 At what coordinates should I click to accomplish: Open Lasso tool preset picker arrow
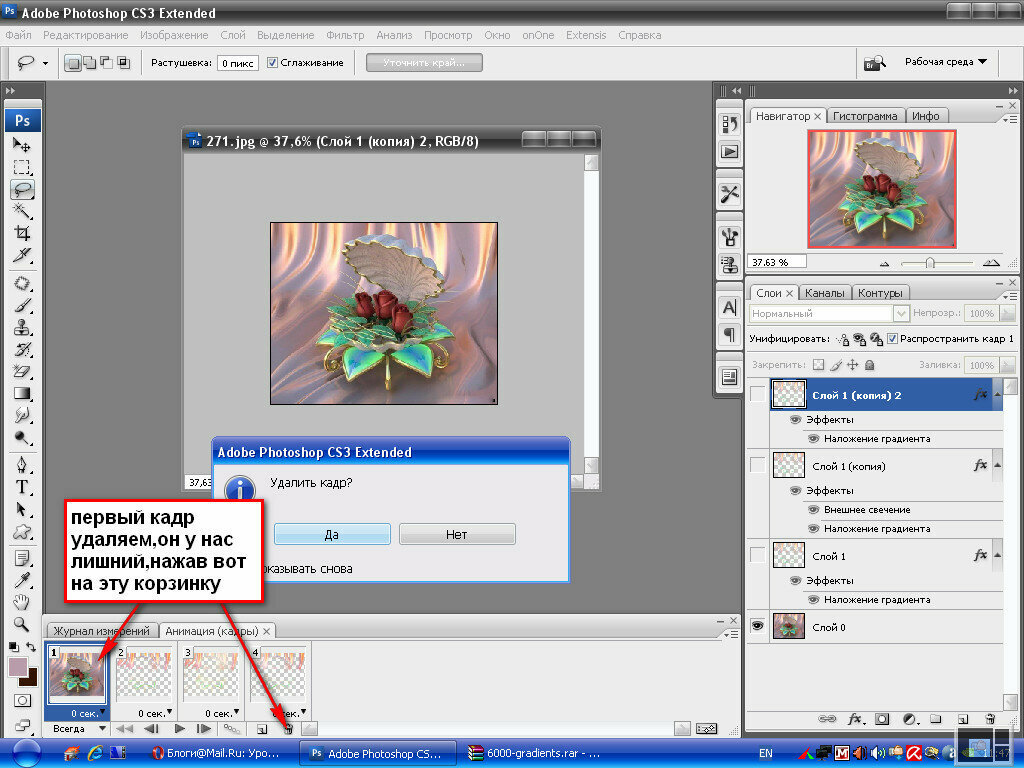(x=45, y=63)
